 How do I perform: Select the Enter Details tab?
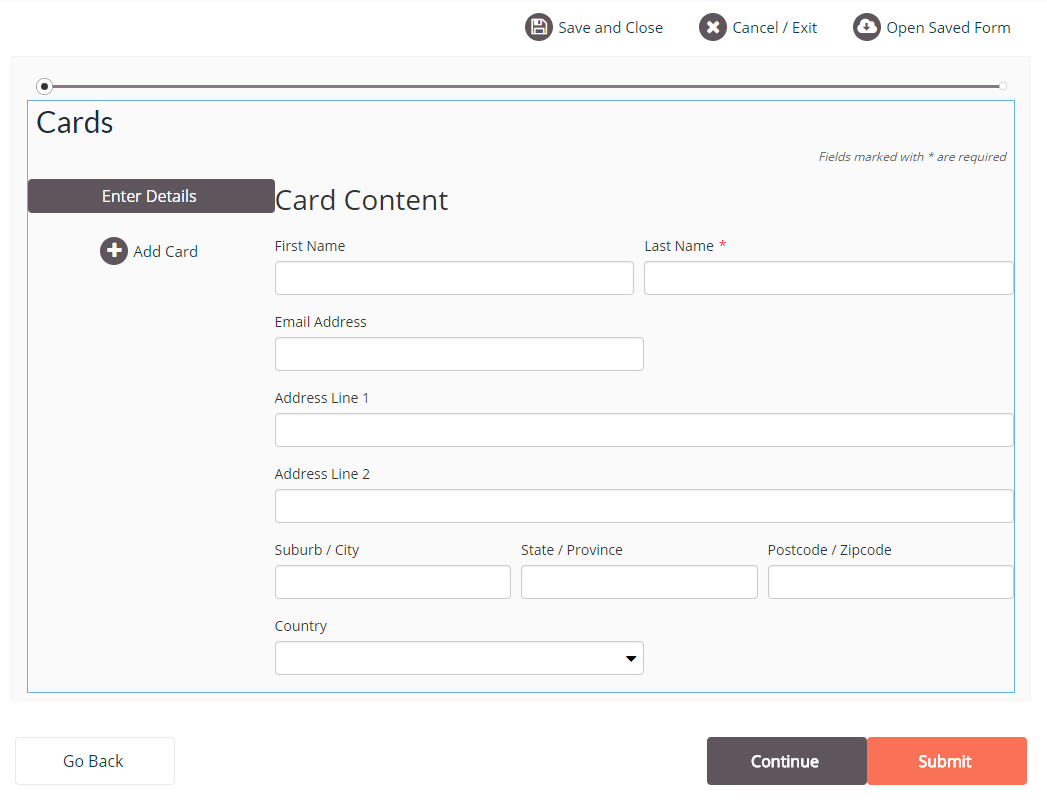tap(150, 196)
